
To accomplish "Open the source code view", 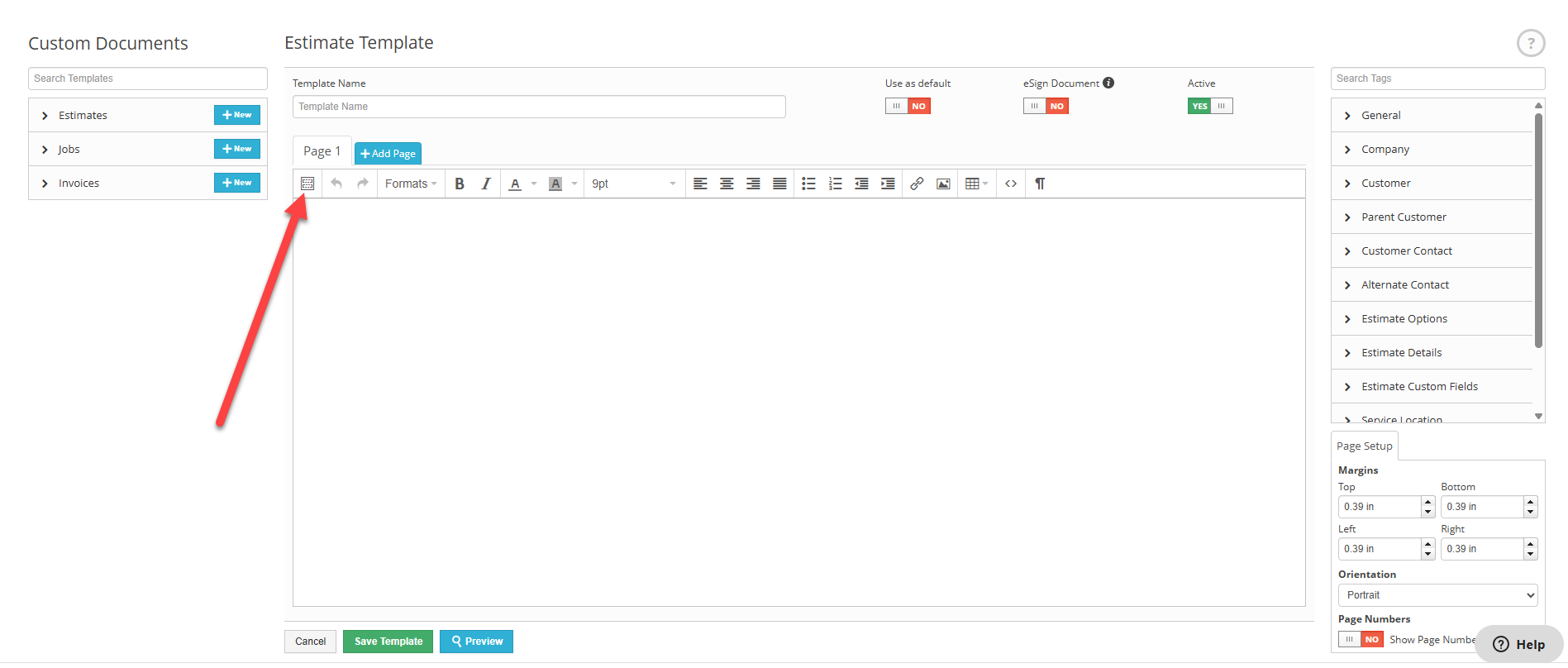I will click(x=1011, y=184).
